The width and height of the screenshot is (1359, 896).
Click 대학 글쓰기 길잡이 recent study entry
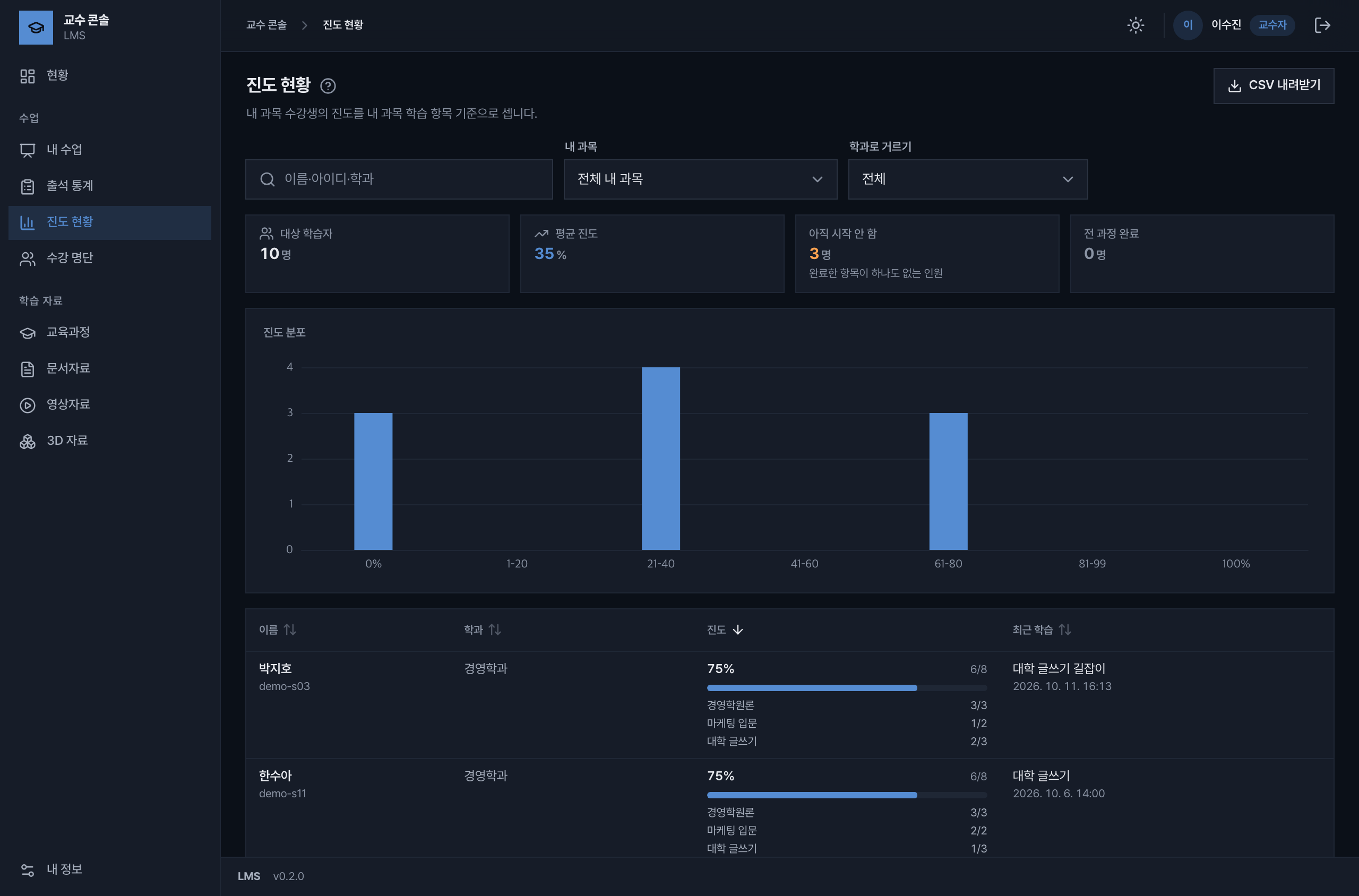point(1059,669)
